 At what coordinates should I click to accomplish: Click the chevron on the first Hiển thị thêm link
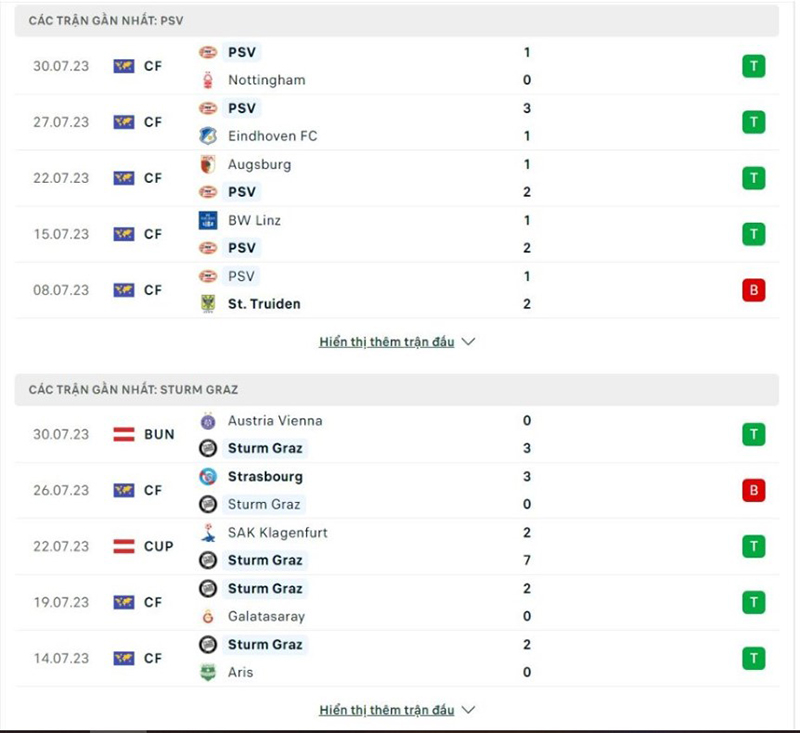click(467, 341)
